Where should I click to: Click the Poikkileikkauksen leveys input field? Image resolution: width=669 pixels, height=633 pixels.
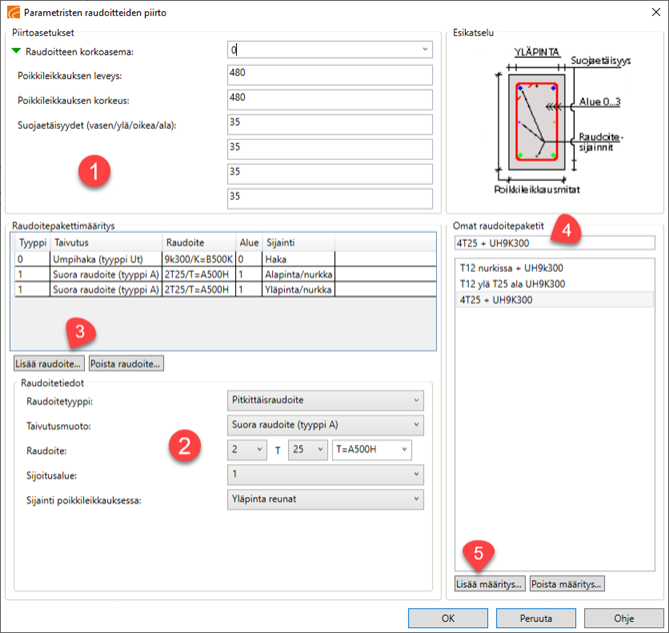click(328, 75)
